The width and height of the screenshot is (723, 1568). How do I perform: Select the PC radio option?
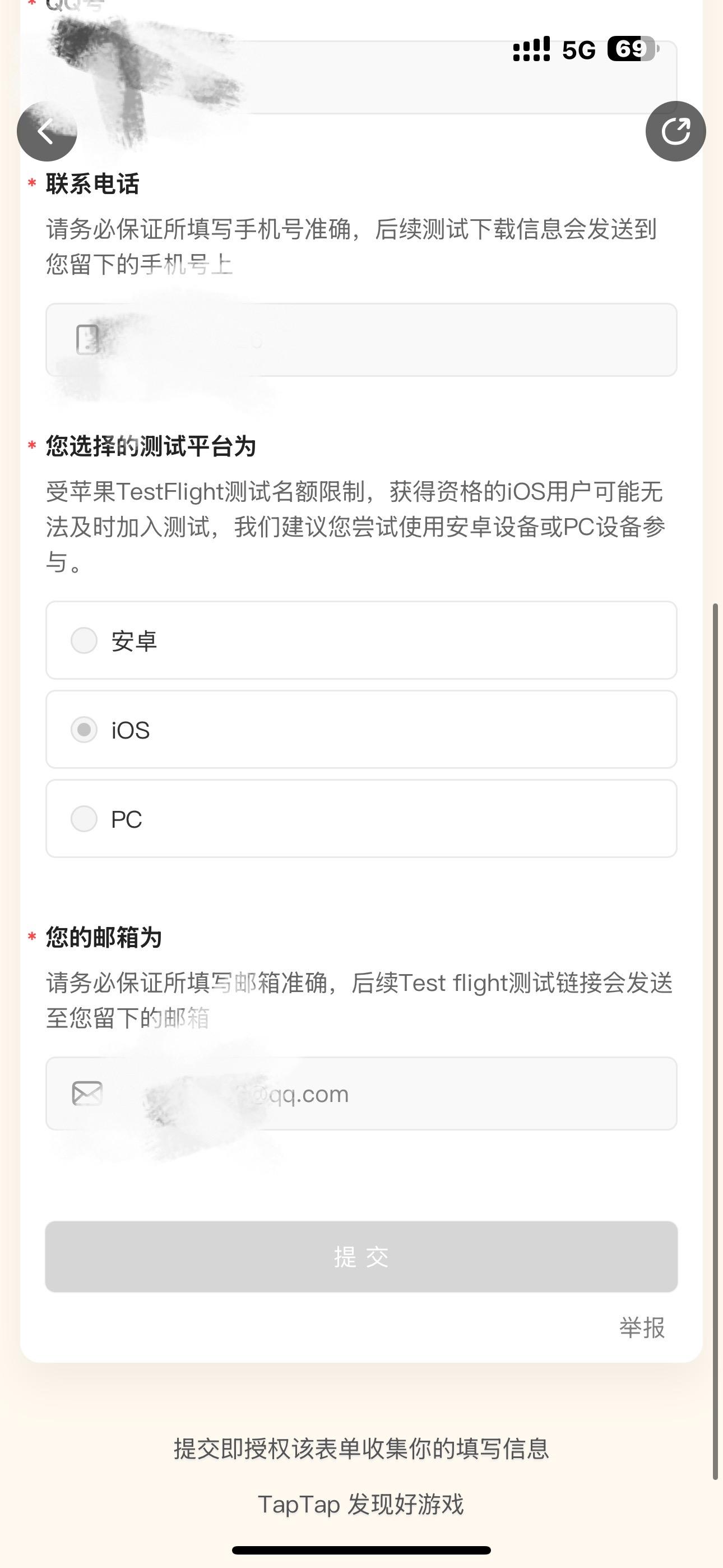[x=84, y=819]
